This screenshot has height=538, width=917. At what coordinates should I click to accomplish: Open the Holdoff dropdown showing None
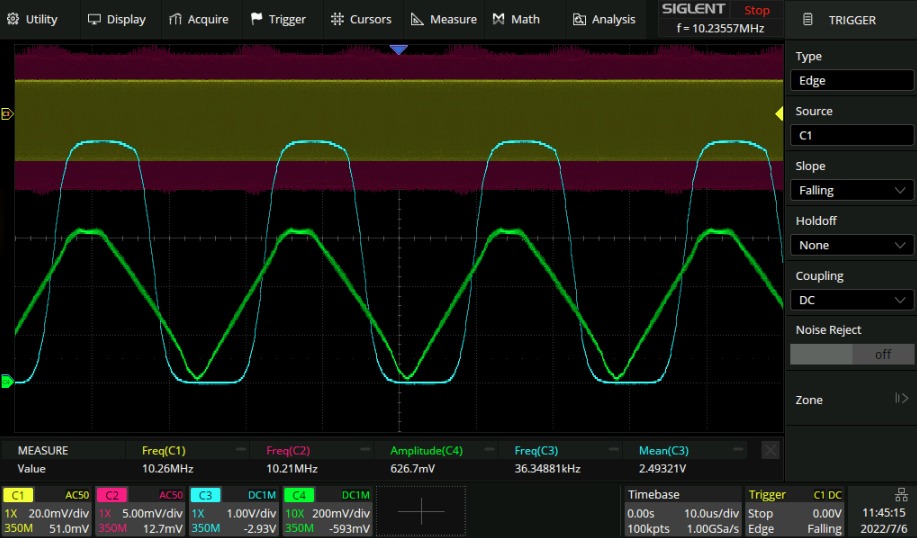click(x=852, y=245)
